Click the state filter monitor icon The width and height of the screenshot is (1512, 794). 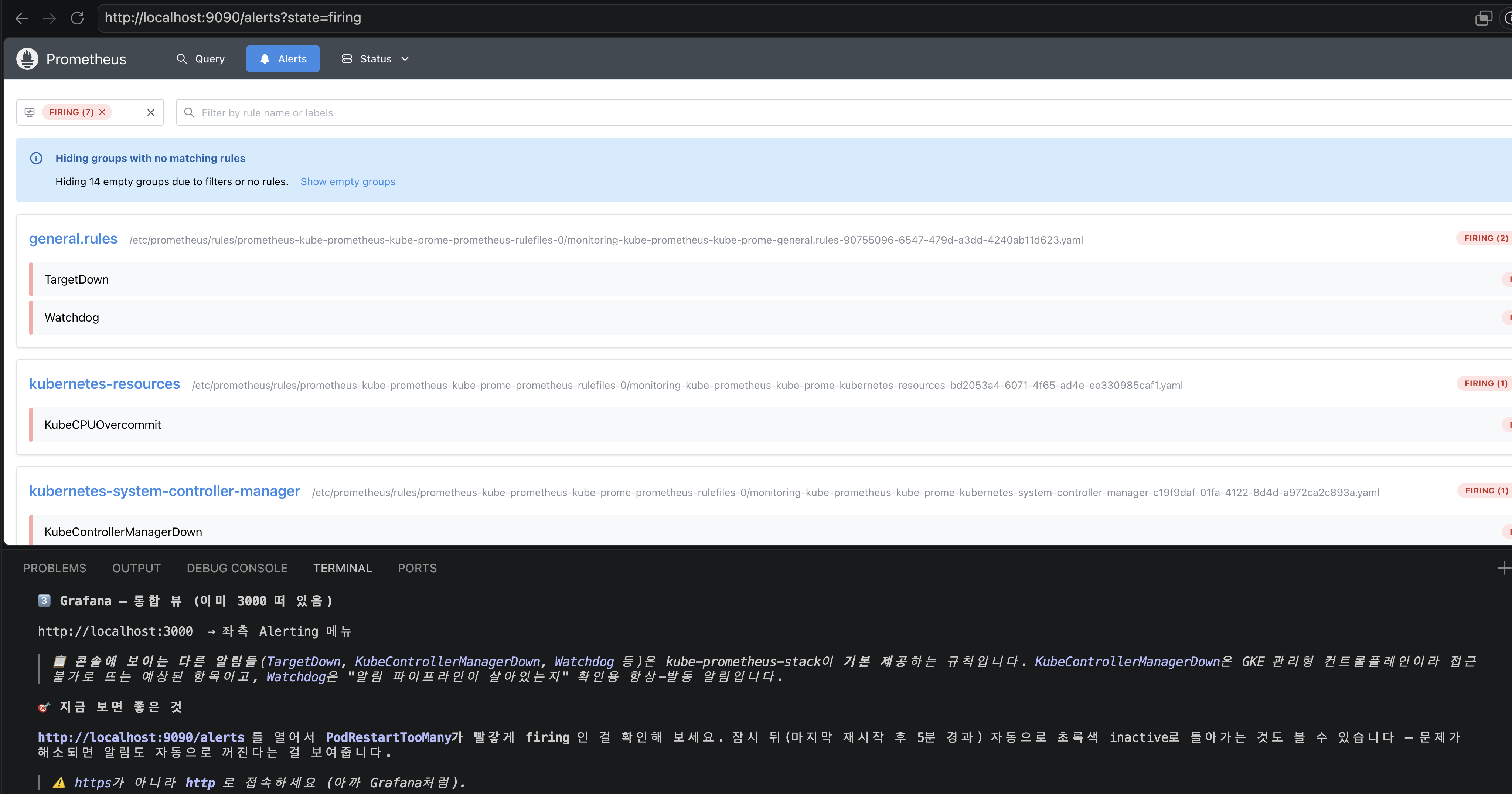click(x=30, y=112)
